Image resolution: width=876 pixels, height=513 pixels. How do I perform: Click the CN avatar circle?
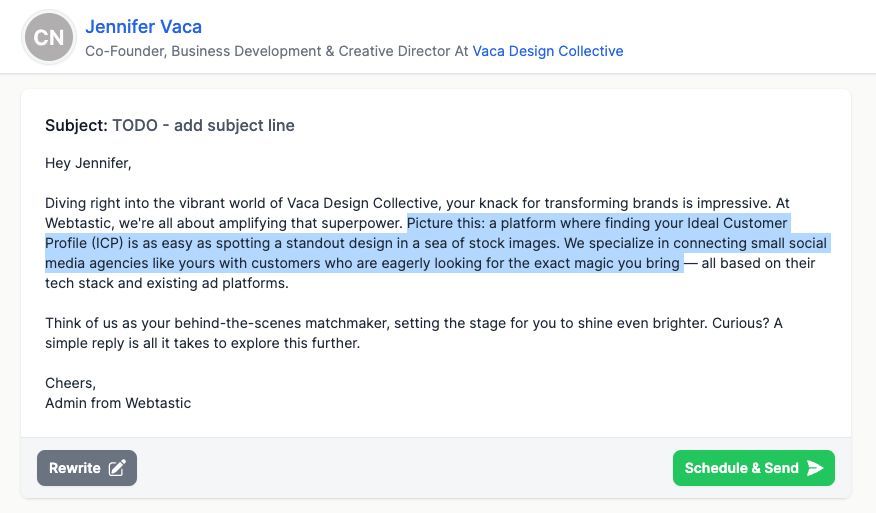49,38
